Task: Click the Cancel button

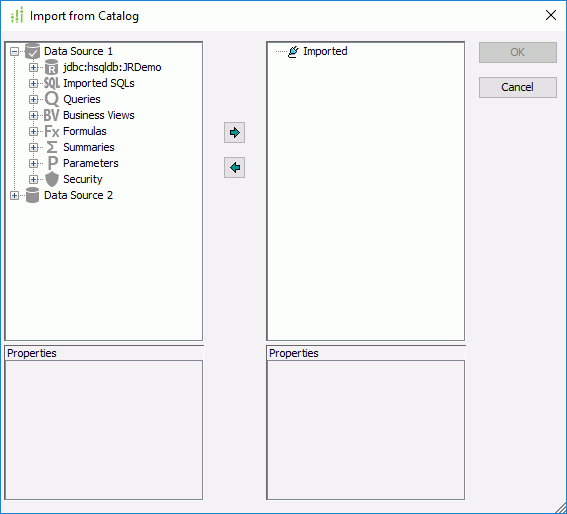Action: coord(517,87)
